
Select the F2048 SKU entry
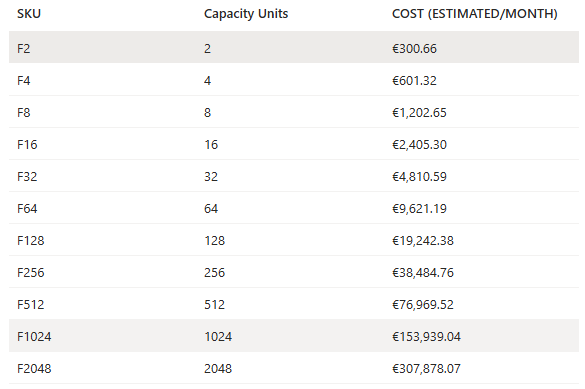[34, 369]
